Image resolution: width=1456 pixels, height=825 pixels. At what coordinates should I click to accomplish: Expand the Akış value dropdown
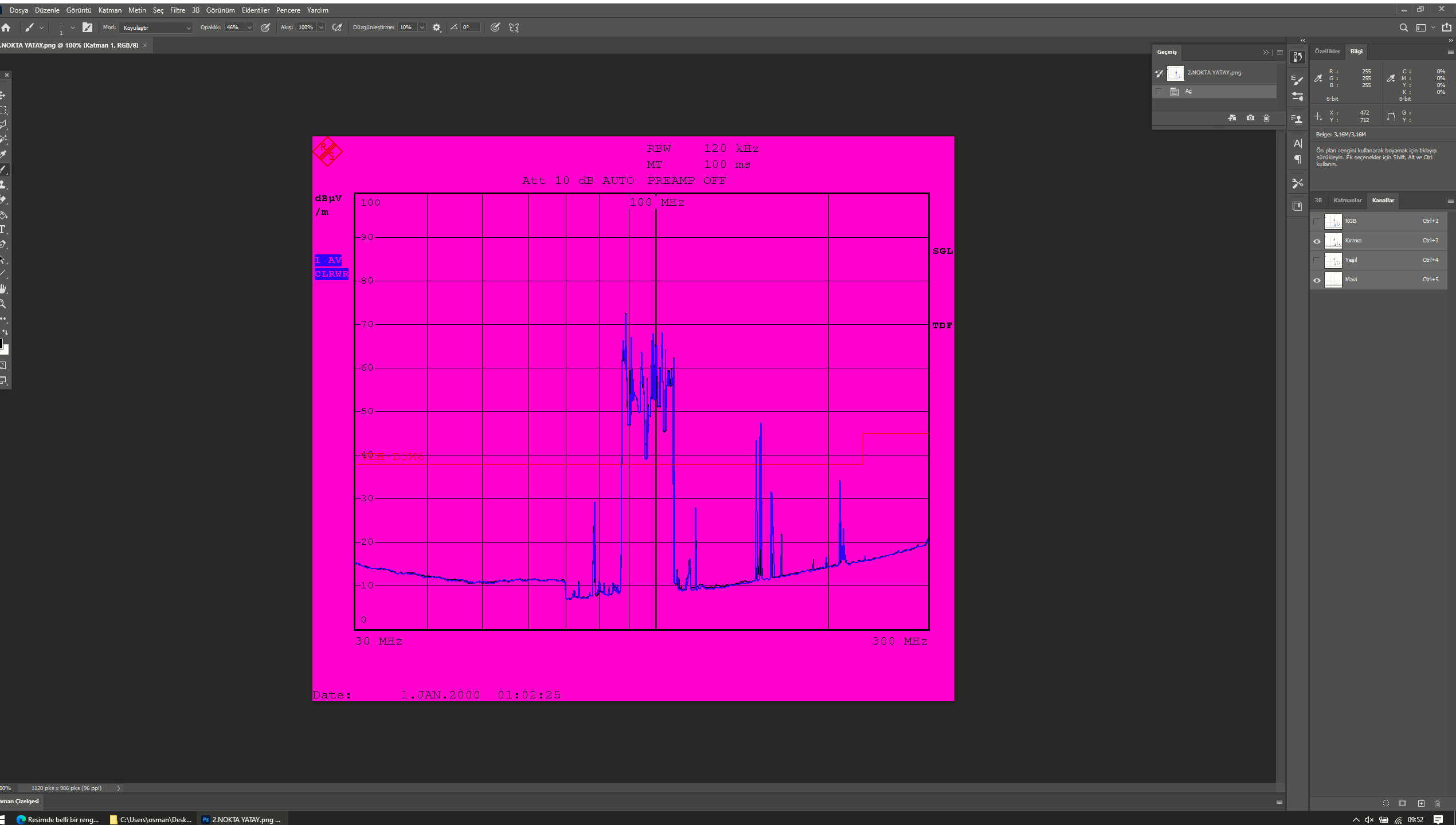tap(321, 27)
